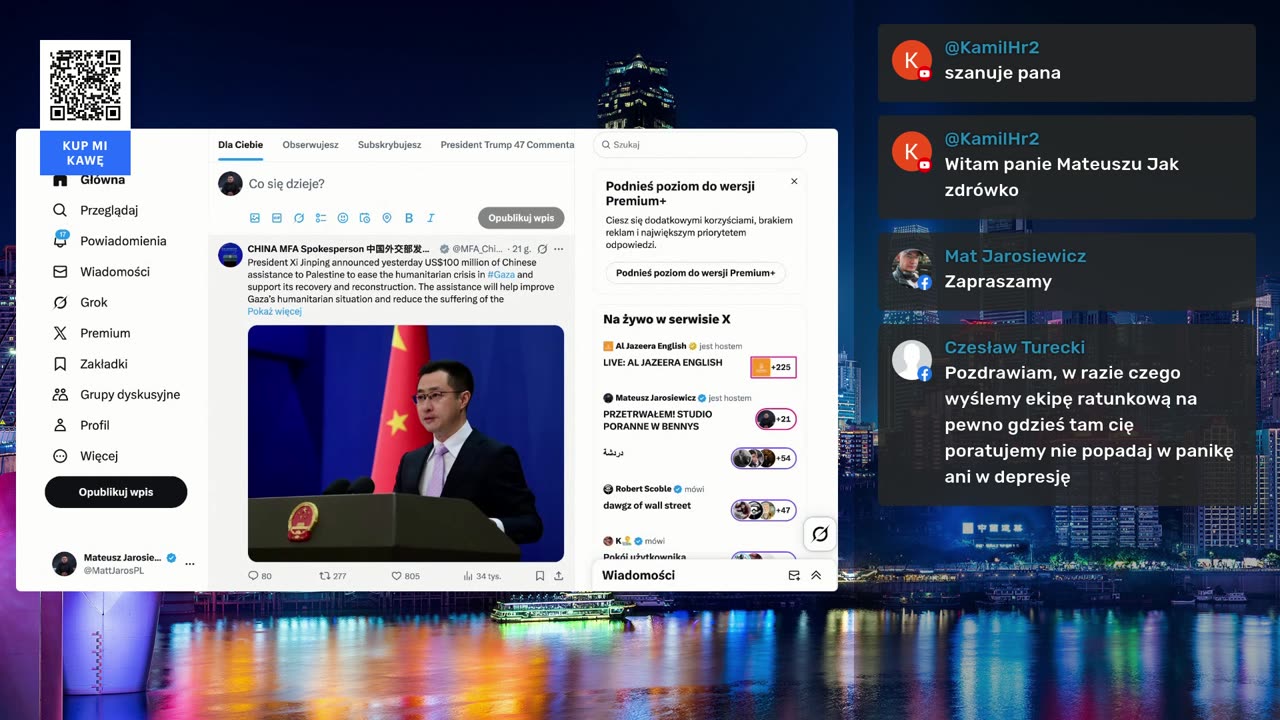Click grey Opublikuj wpis compose button

click(x=521, y=218)
